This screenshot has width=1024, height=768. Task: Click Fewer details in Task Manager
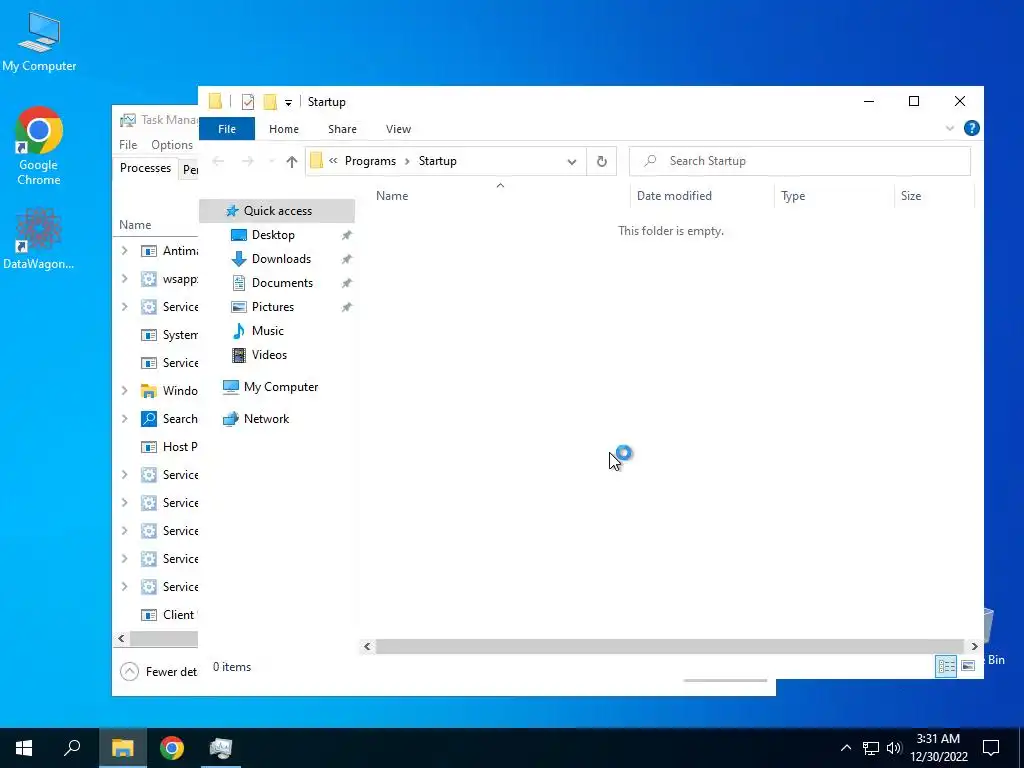(159, 672)
